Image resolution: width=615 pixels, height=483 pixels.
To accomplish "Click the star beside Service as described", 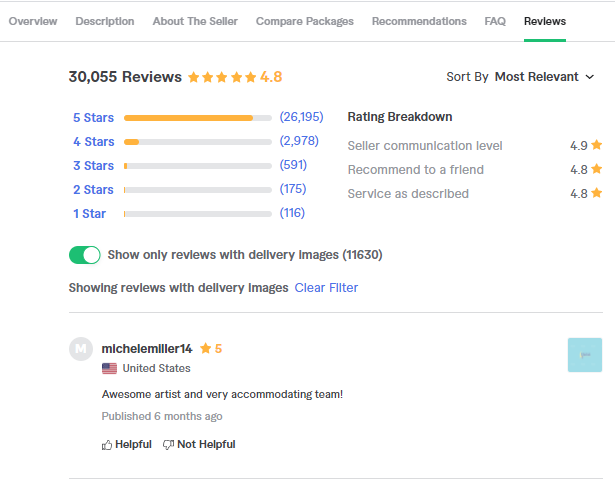I will (x=597, y=193).
